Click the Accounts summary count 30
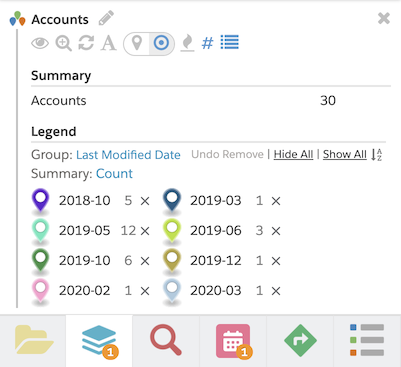 pyautogui.click(x=328, y=101)
